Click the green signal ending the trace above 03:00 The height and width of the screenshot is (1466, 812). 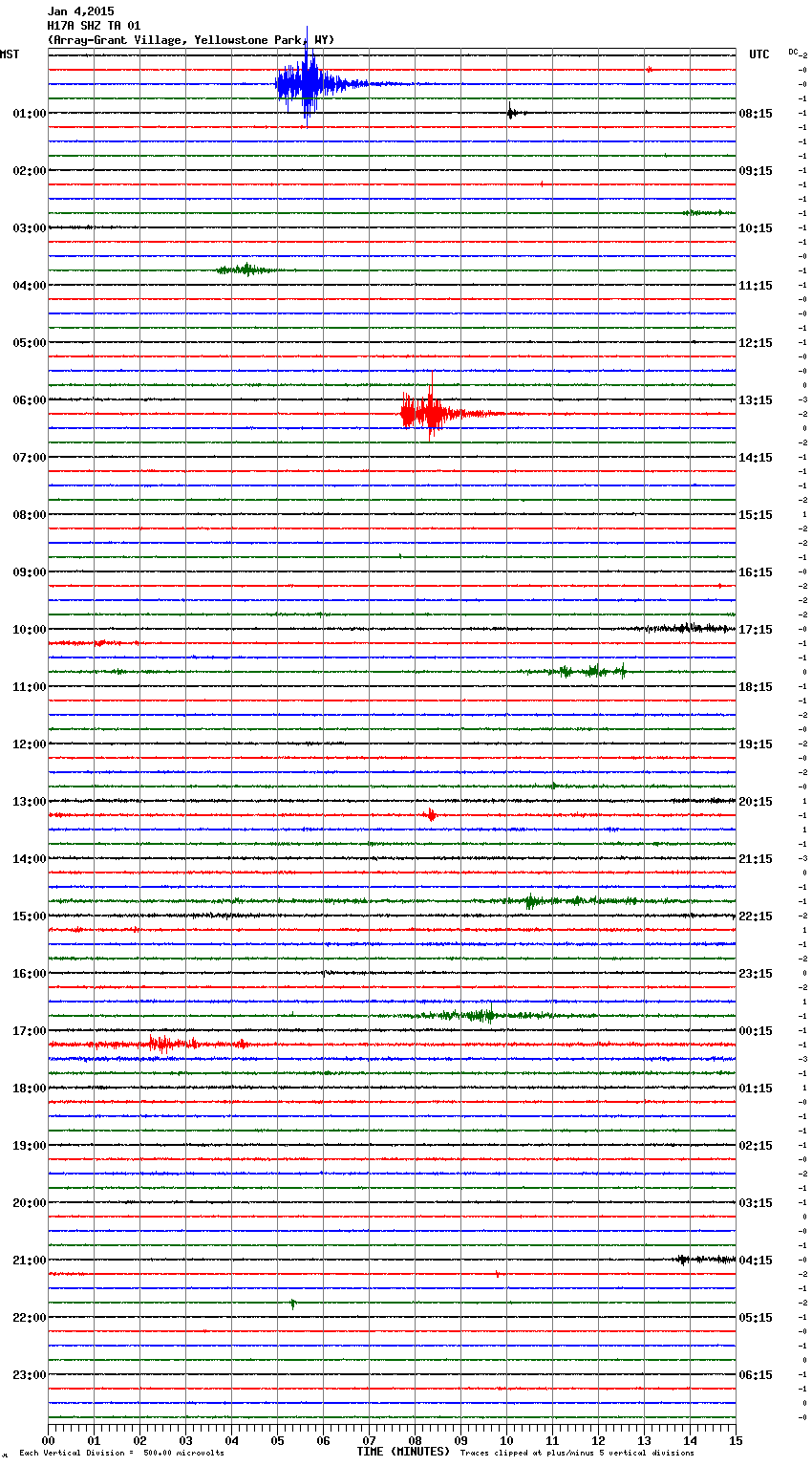tap(708, 212)
